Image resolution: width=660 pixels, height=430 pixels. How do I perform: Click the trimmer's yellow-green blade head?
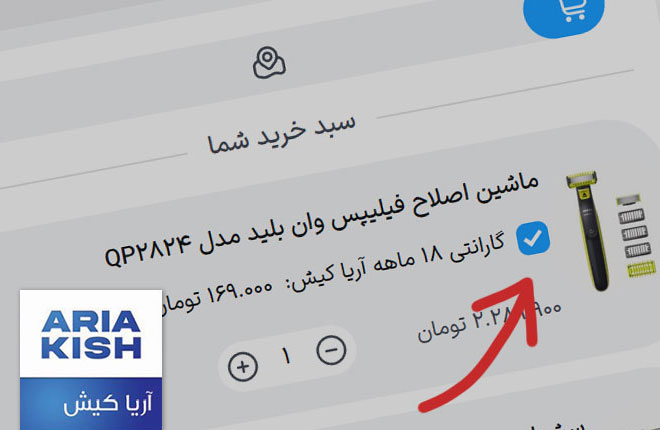[582, 179]
